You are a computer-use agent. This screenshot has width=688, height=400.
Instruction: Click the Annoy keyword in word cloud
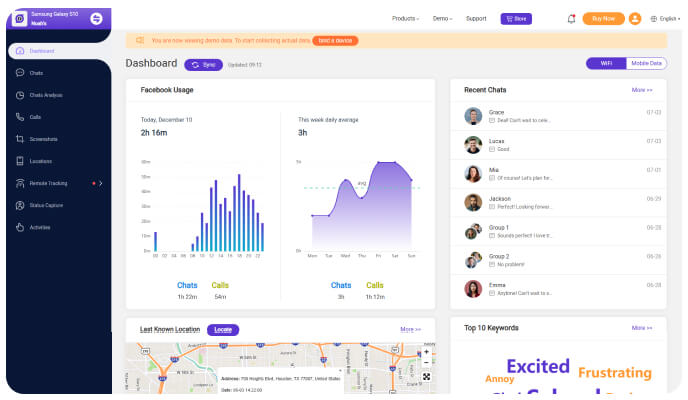coord(499,379)
